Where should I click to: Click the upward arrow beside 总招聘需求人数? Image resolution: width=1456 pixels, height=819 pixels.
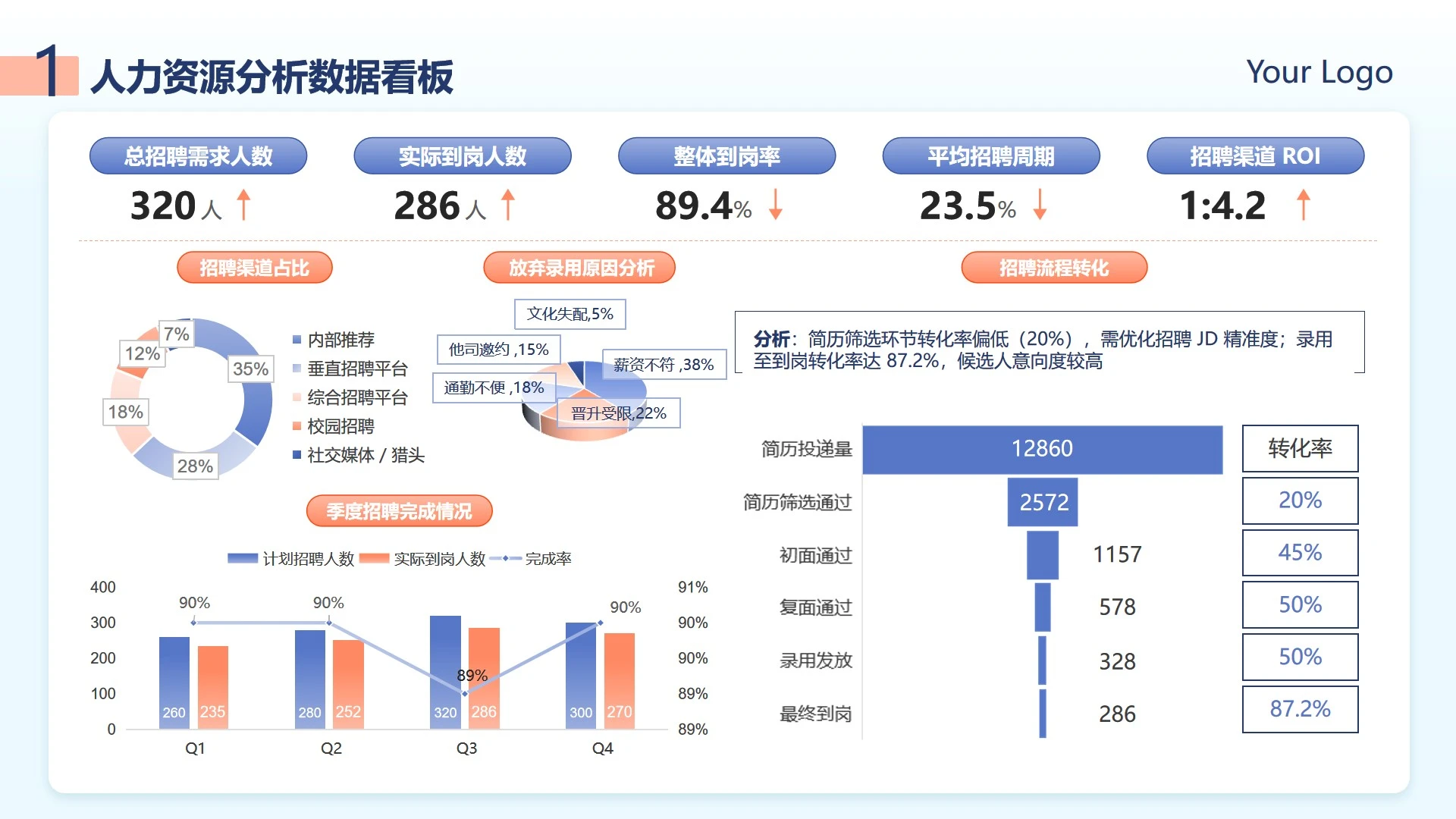pos(243,203)
